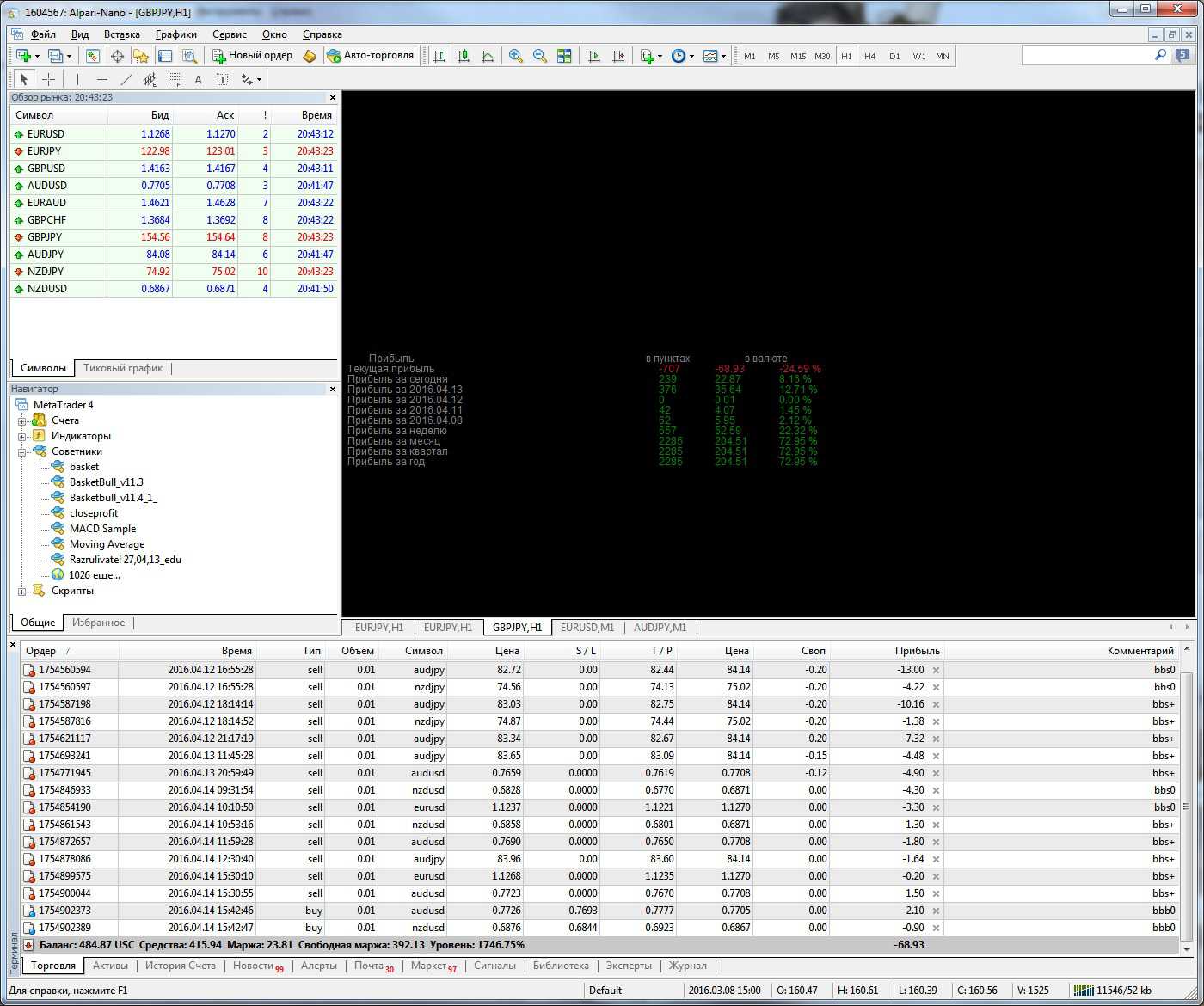
Task: Click the zoom out magnifier icon
Action: [x=540, y=56]
